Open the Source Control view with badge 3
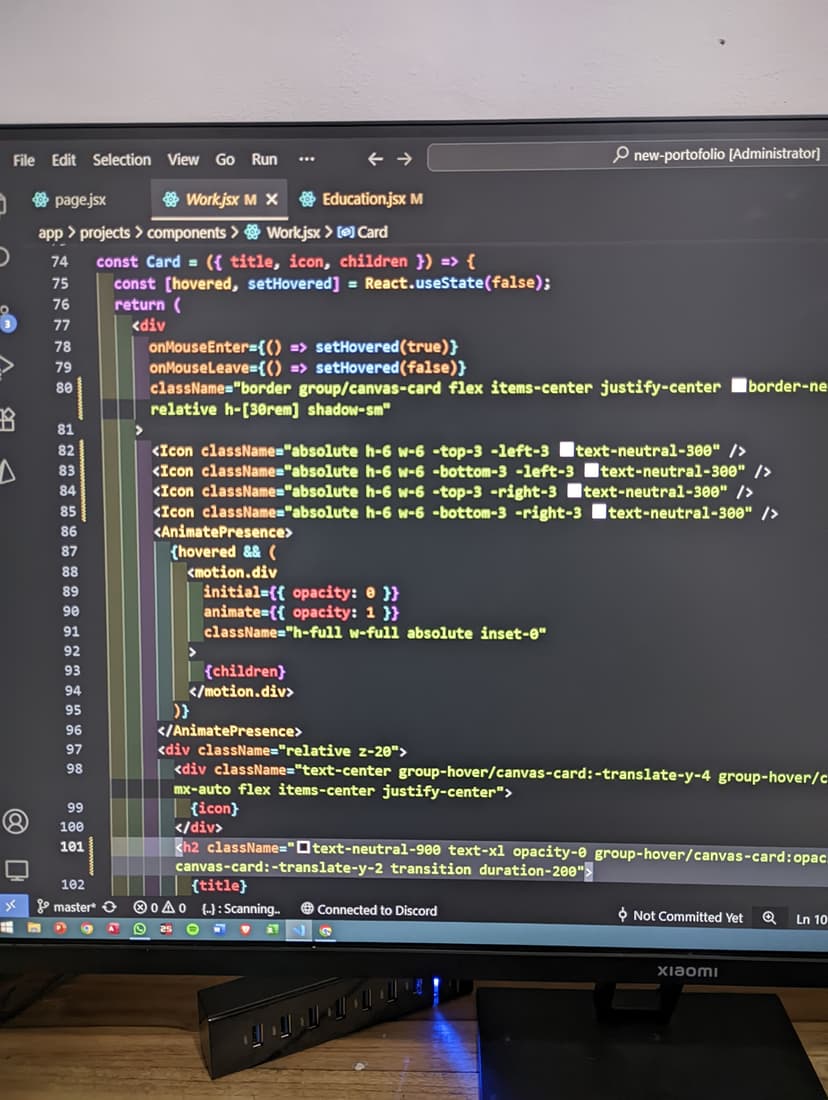828x1100 pixels. 6,319
